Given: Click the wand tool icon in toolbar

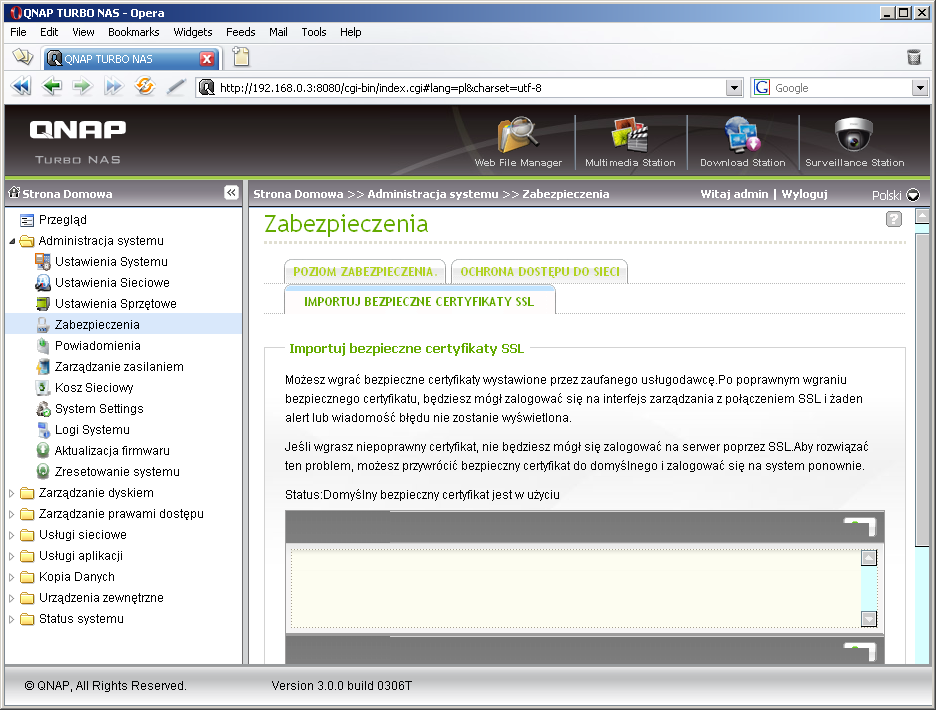Looking at the screenshot, I should coord(176,87).
